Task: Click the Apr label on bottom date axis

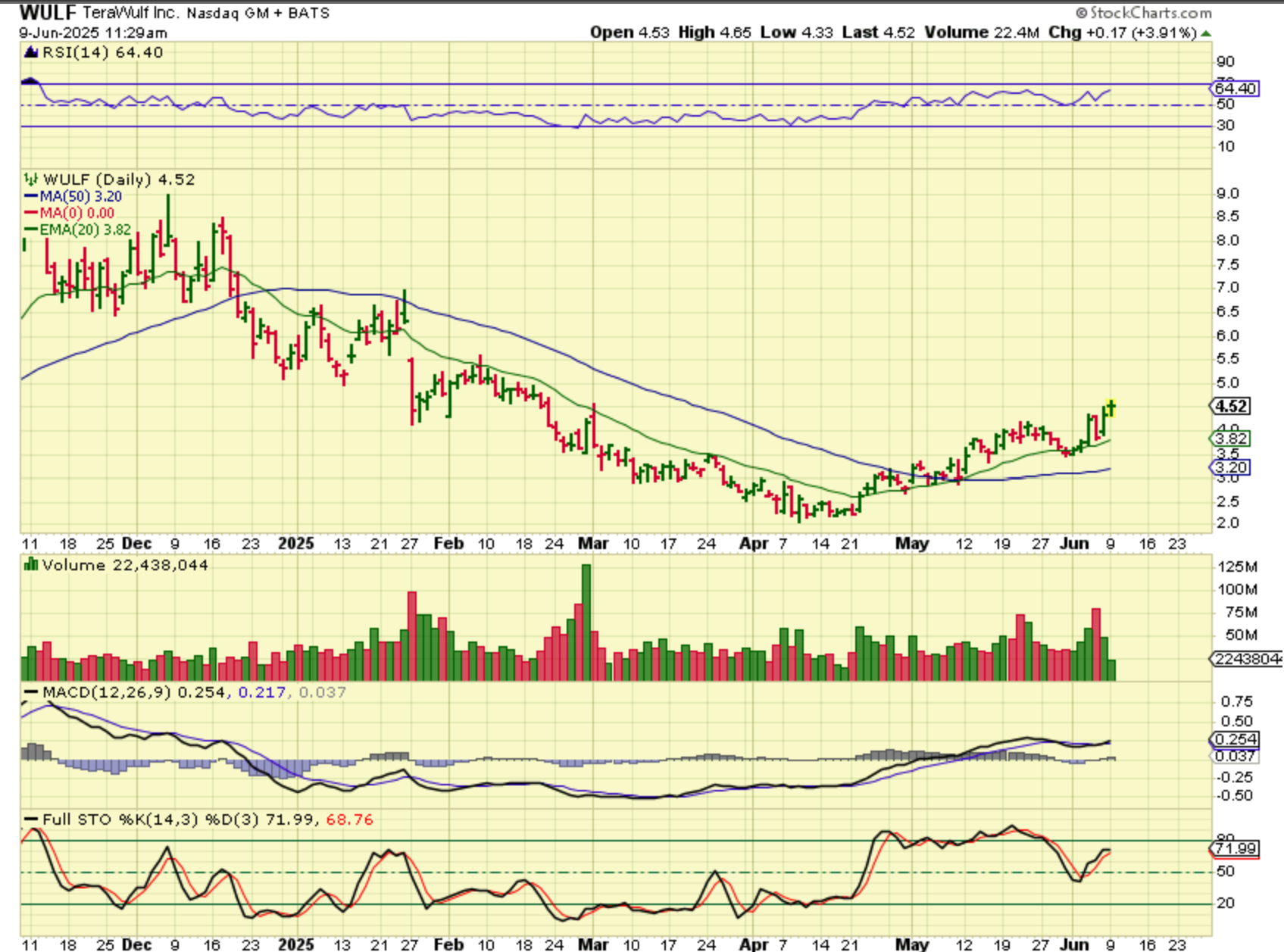Action: pyautogui.click(x=754, y=944)
